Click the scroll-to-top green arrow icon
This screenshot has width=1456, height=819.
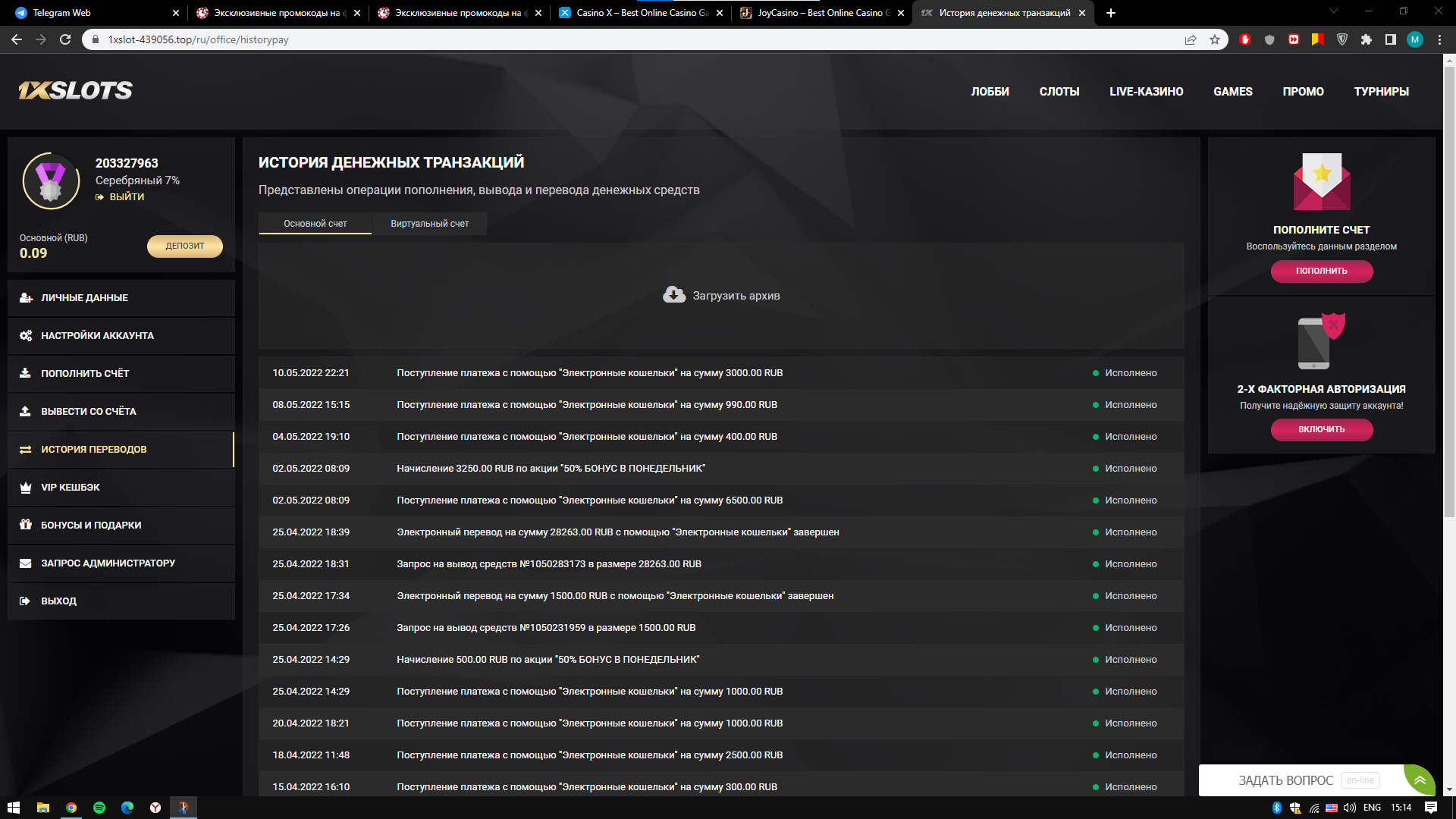(1420, 780)
